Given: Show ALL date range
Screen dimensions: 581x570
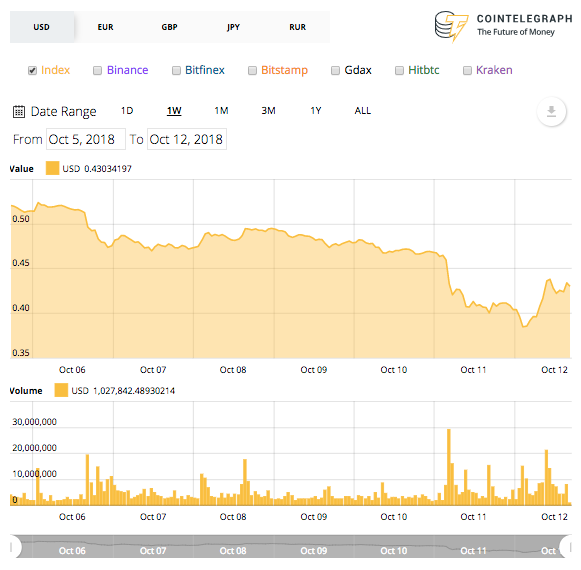Looking at the screenshot, I should pos(363,111).
